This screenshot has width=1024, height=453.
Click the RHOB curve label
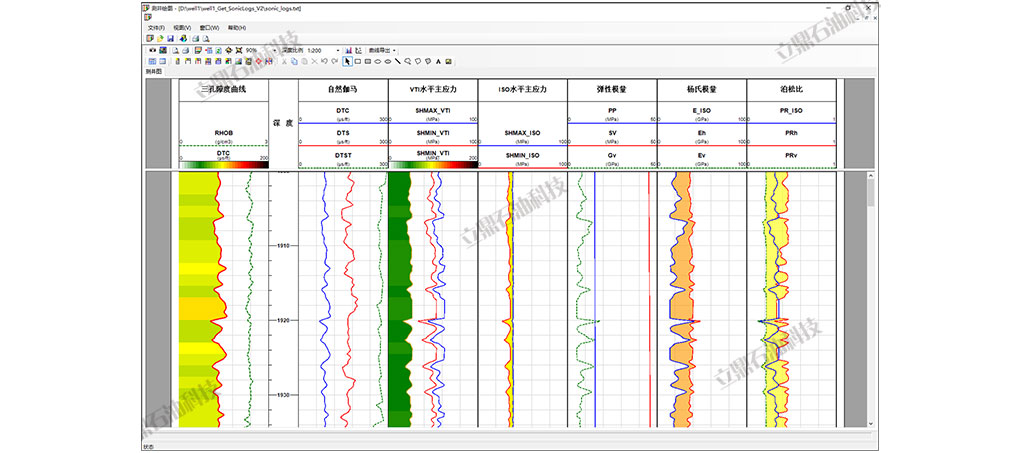click(223, 133)
